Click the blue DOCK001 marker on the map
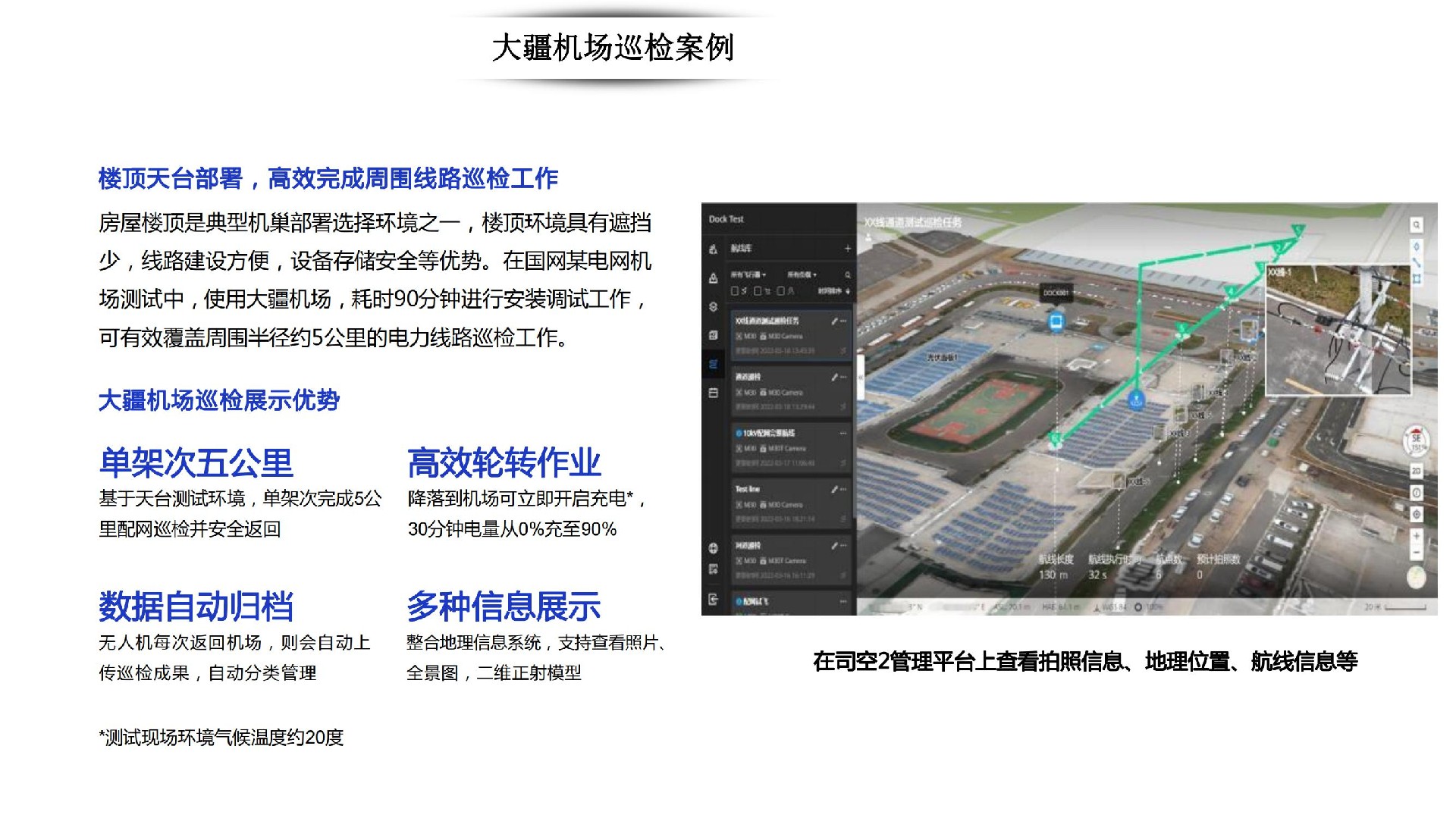The image size is (1456, 818). (1056, 321)
